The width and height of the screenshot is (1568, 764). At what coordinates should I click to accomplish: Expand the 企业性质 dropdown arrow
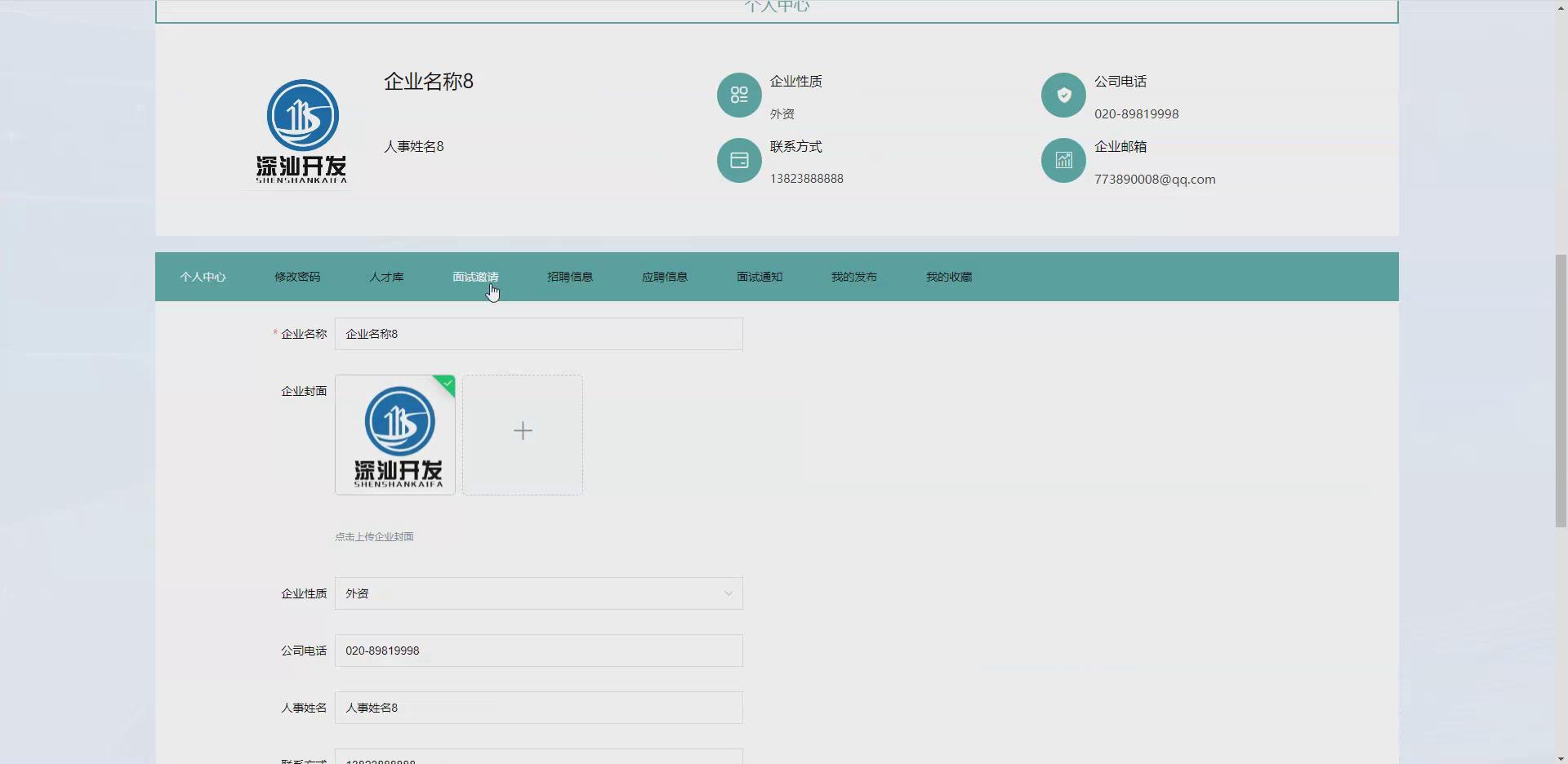coord(728,593)
